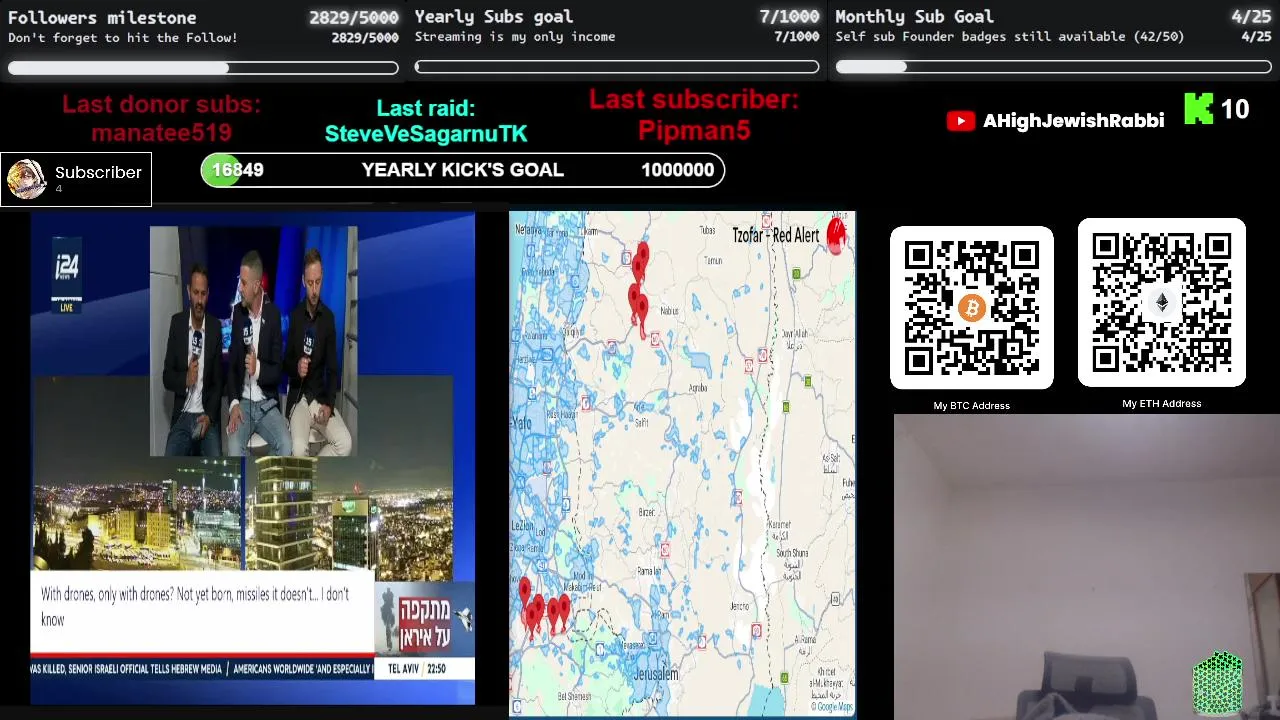Click the South Shuna map label
The height and width of the screenshot is (720, 1280).
pos(792,553)
